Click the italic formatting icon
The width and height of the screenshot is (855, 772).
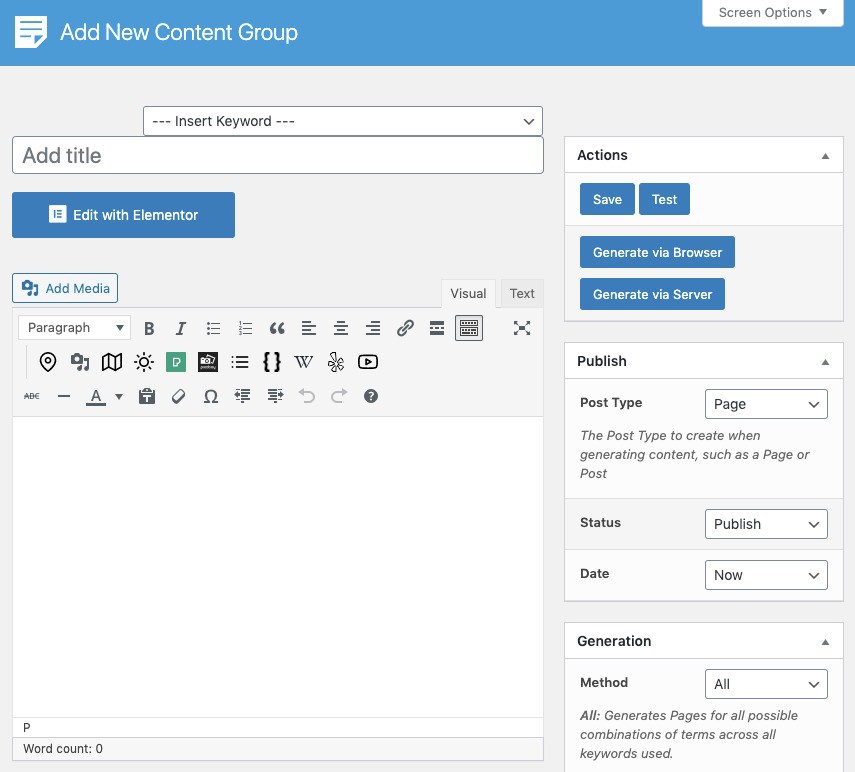pos(181,328)
